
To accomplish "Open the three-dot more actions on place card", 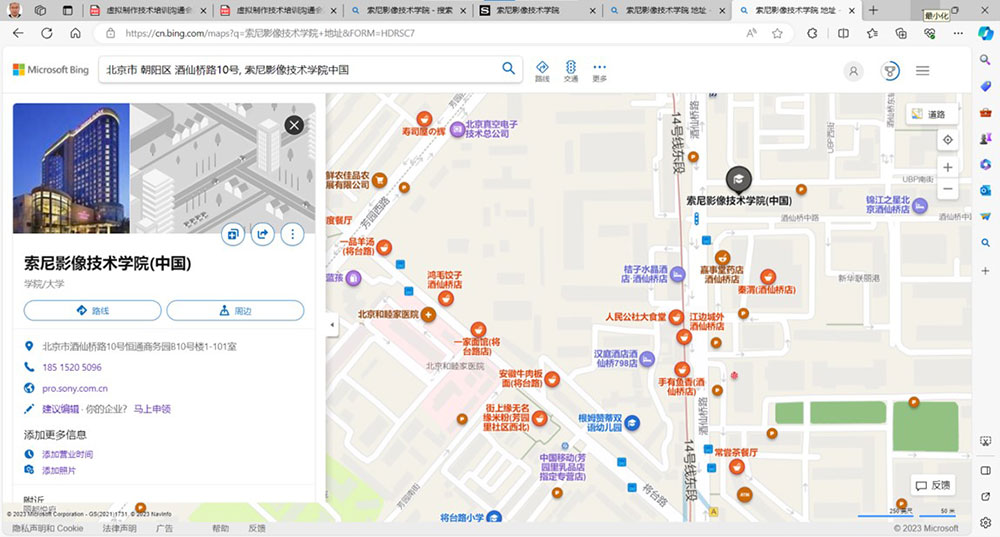I will click(293, 235).
